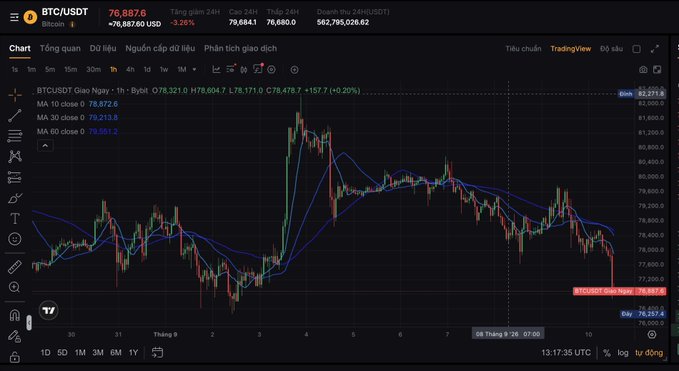Toggle the square checkbox near Độ sâu
Viewport: 679px width, 371px height.
click(x=637, y=49)
